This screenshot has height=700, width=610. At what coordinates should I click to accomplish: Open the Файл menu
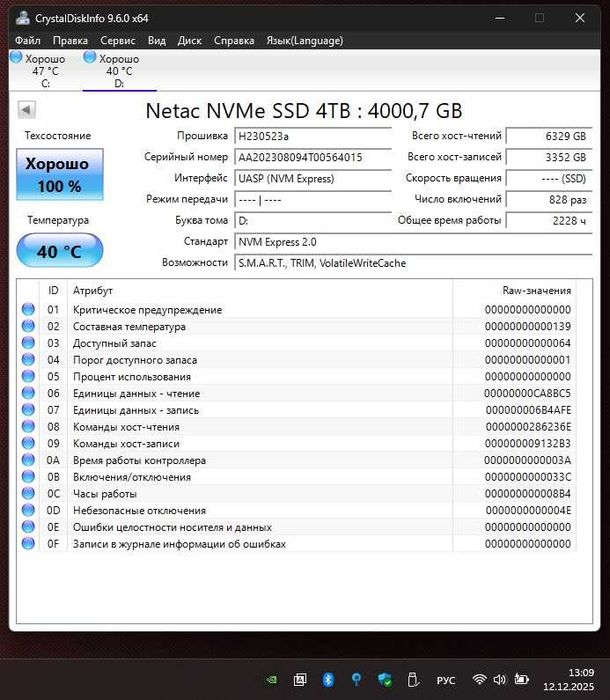(27, 41)
